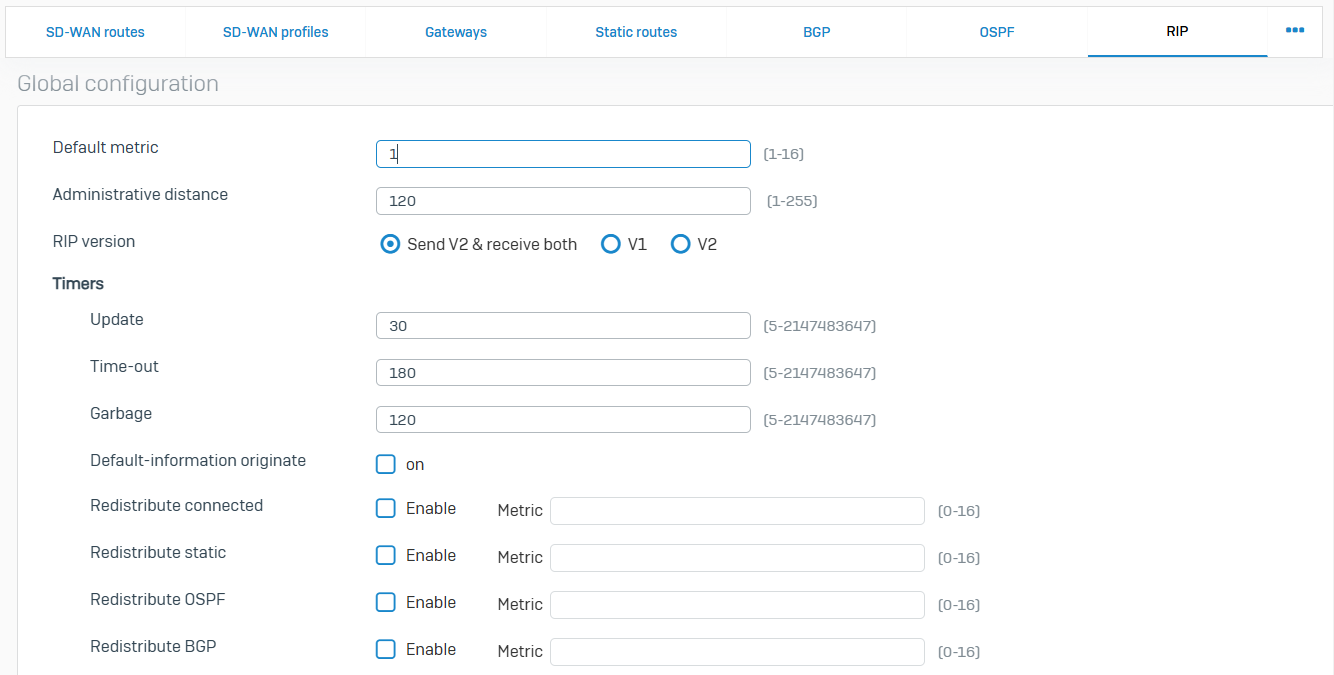Check the Redistribute OSPF Enable box
The image size is (1334, 675).
pyautogui.click(x=386, y=602)
